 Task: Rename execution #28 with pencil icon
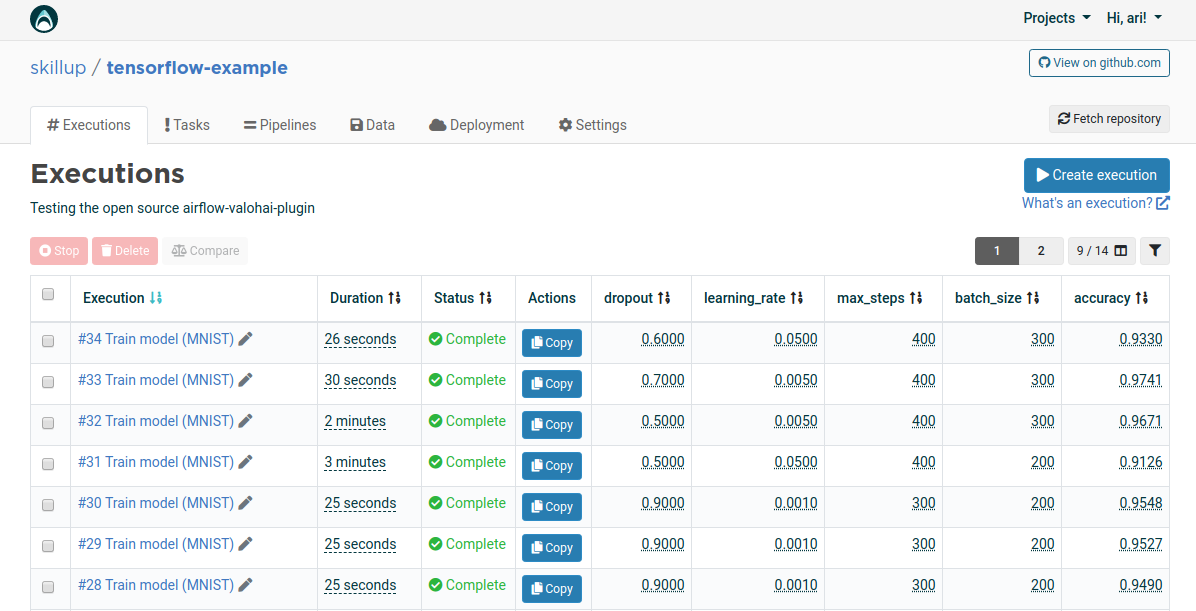[245, 585]
